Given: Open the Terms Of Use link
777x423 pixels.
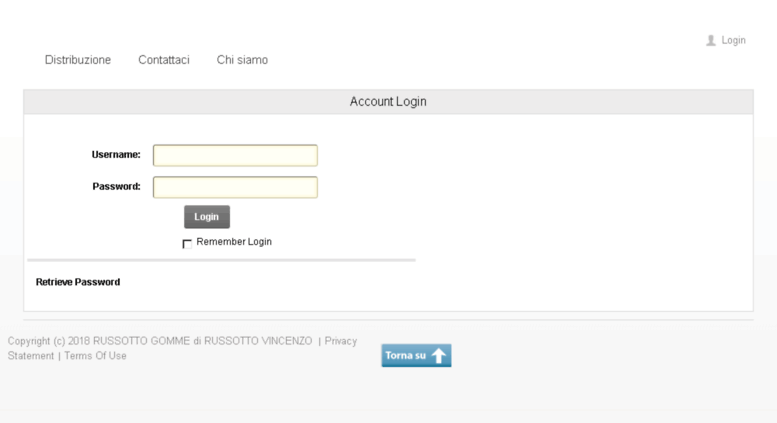Looking at the screenshot, I should click(95, 356).
